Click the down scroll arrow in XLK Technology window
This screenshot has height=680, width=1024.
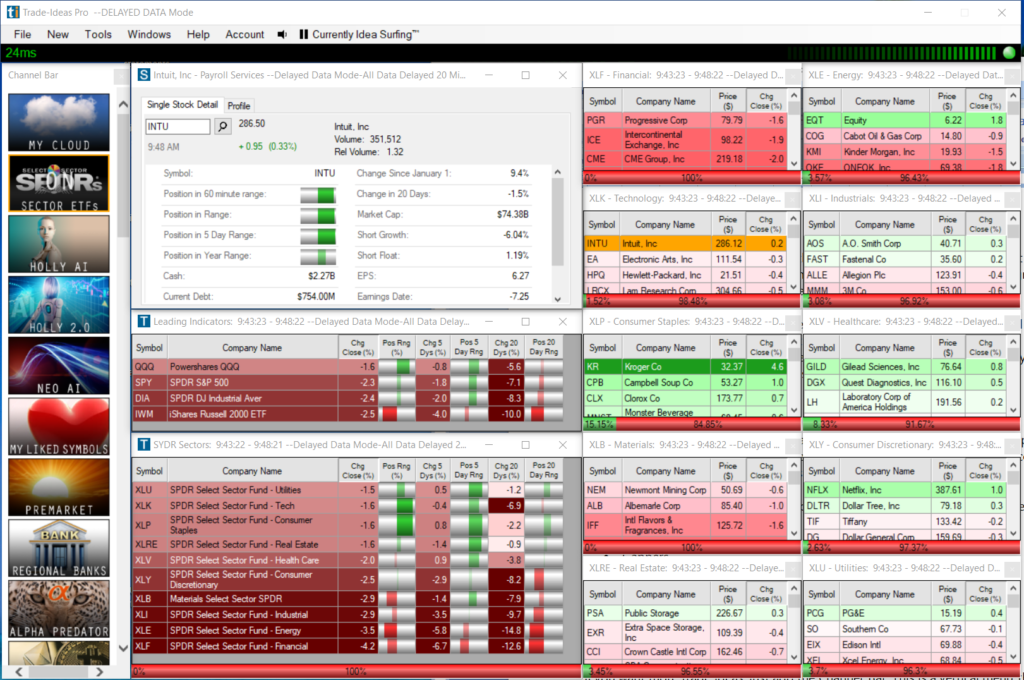tap(794, 287)
